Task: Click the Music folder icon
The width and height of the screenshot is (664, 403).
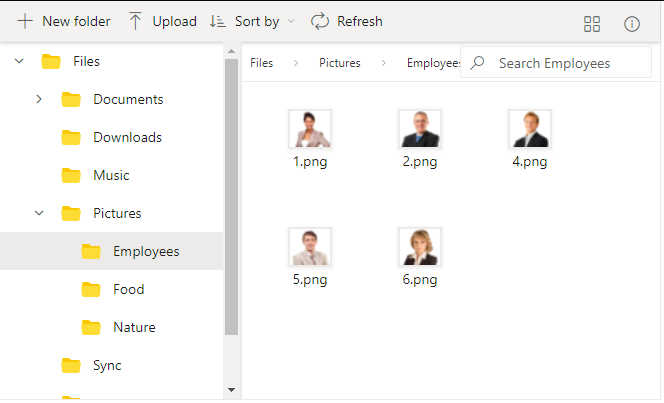Action: click(71, 175)
